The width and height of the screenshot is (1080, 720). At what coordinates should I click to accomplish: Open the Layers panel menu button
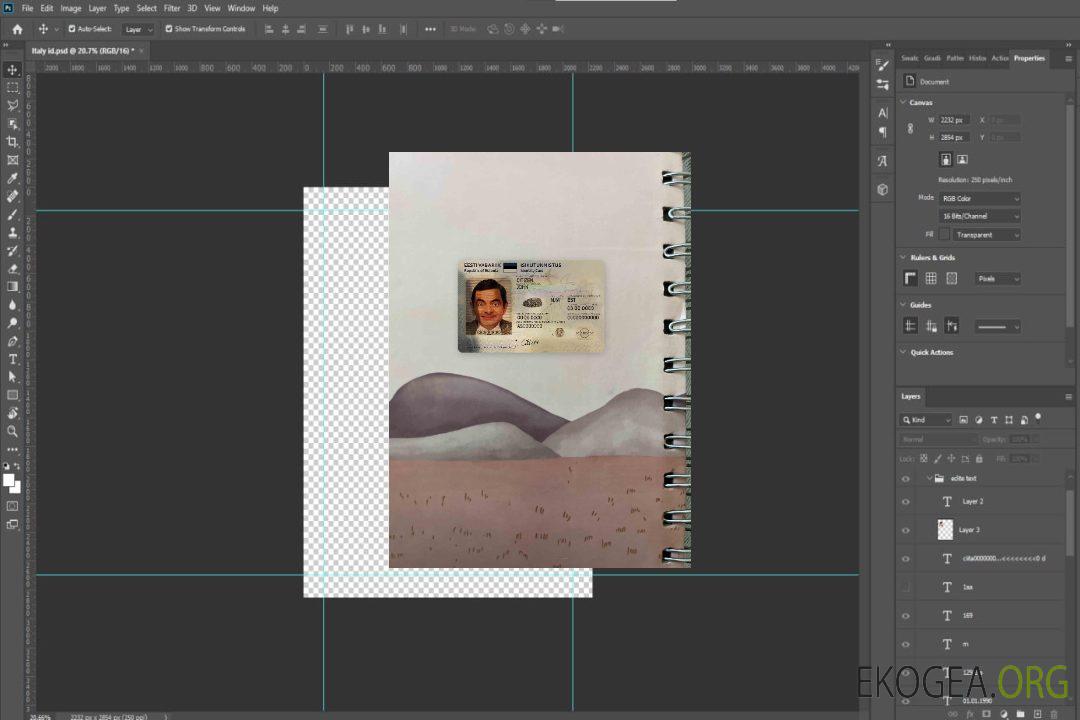[x=1068, y=397]
